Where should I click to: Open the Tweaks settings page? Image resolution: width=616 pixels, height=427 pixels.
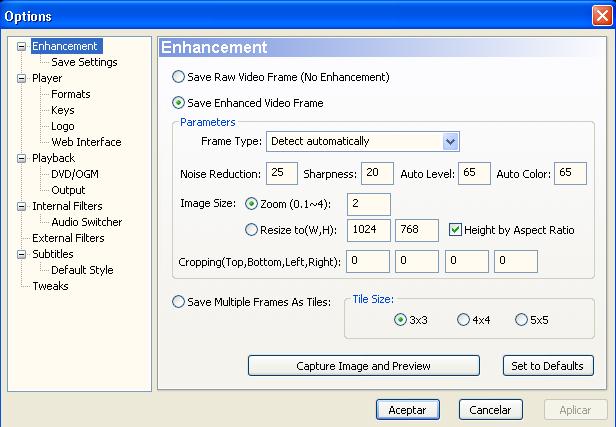click(x=50, y=286)
